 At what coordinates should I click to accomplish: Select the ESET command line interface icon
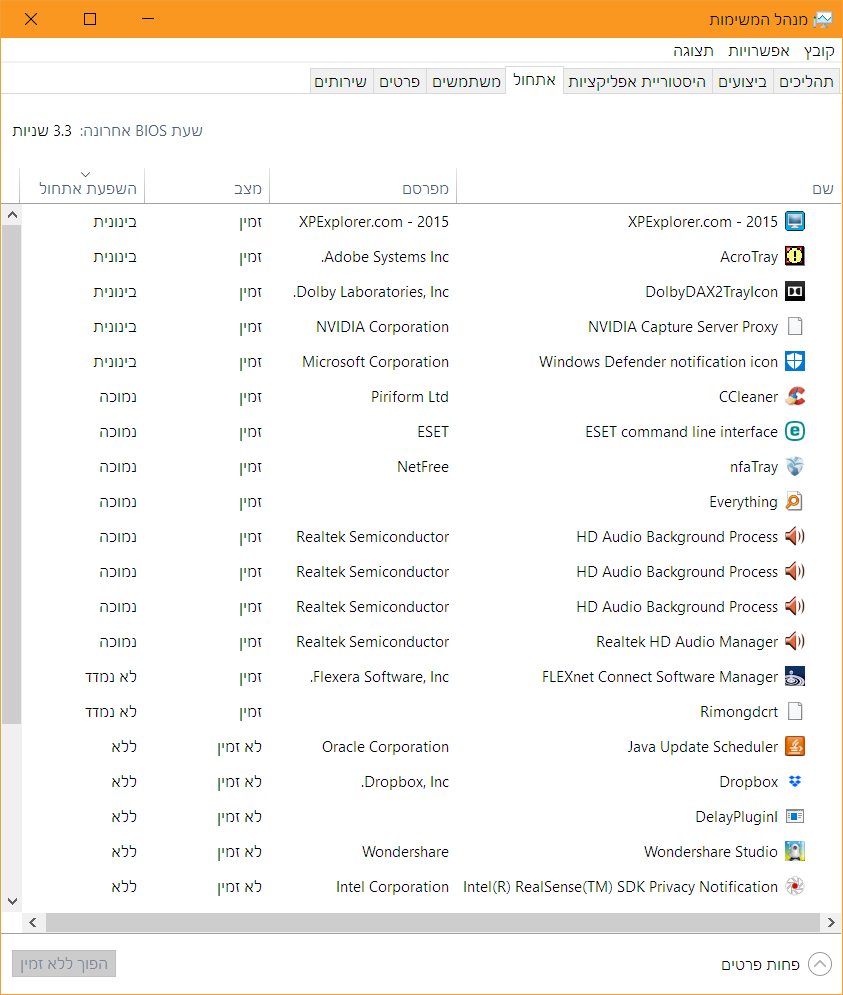coord(795,432)
